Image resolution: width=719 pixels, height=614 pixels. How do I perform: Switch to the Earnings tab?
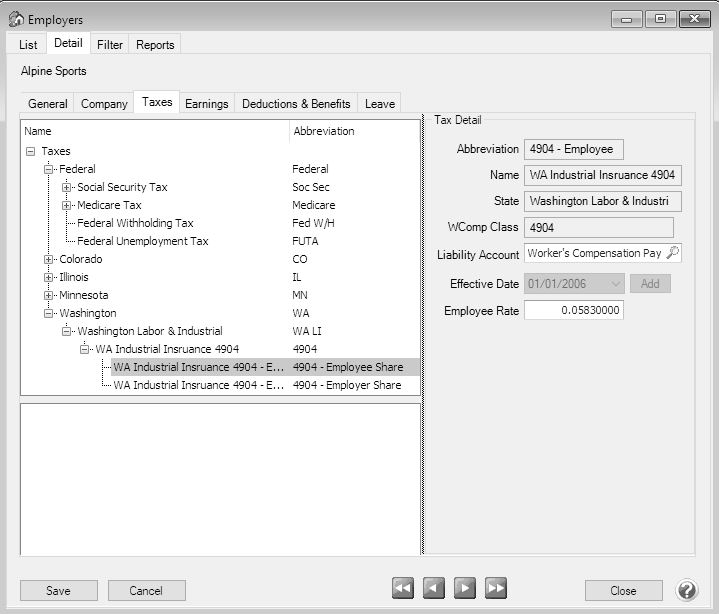[206, 104]
